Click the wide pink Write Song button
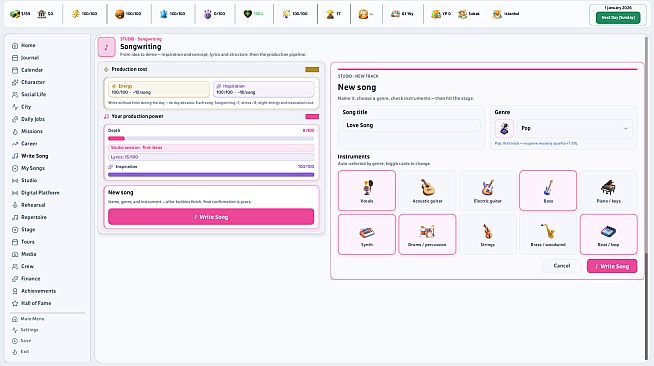This screenshot has height=366, width=654. [x=211, y=217]
